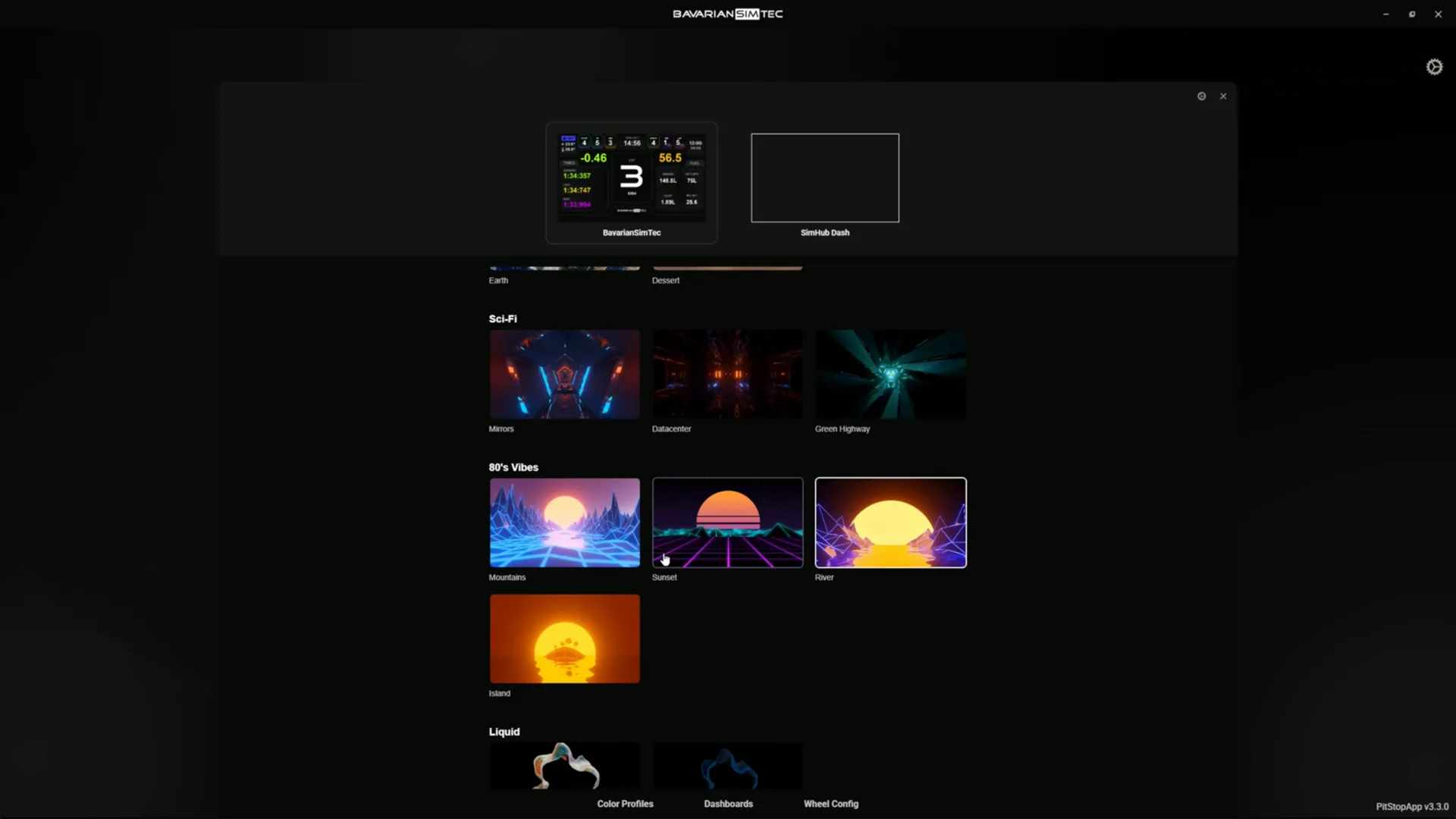Select the blue Liquid background thumbnail

[728, 766]
